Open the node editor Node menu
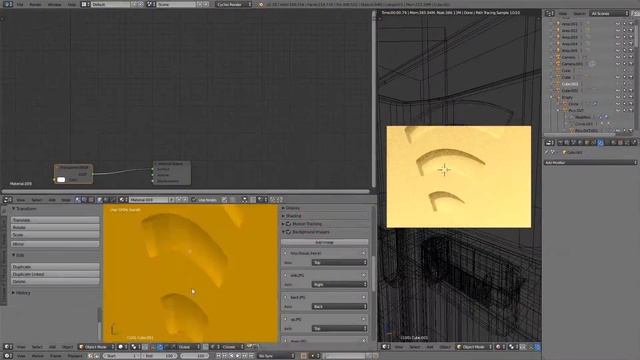640x360 pixels. coord(66,200)
